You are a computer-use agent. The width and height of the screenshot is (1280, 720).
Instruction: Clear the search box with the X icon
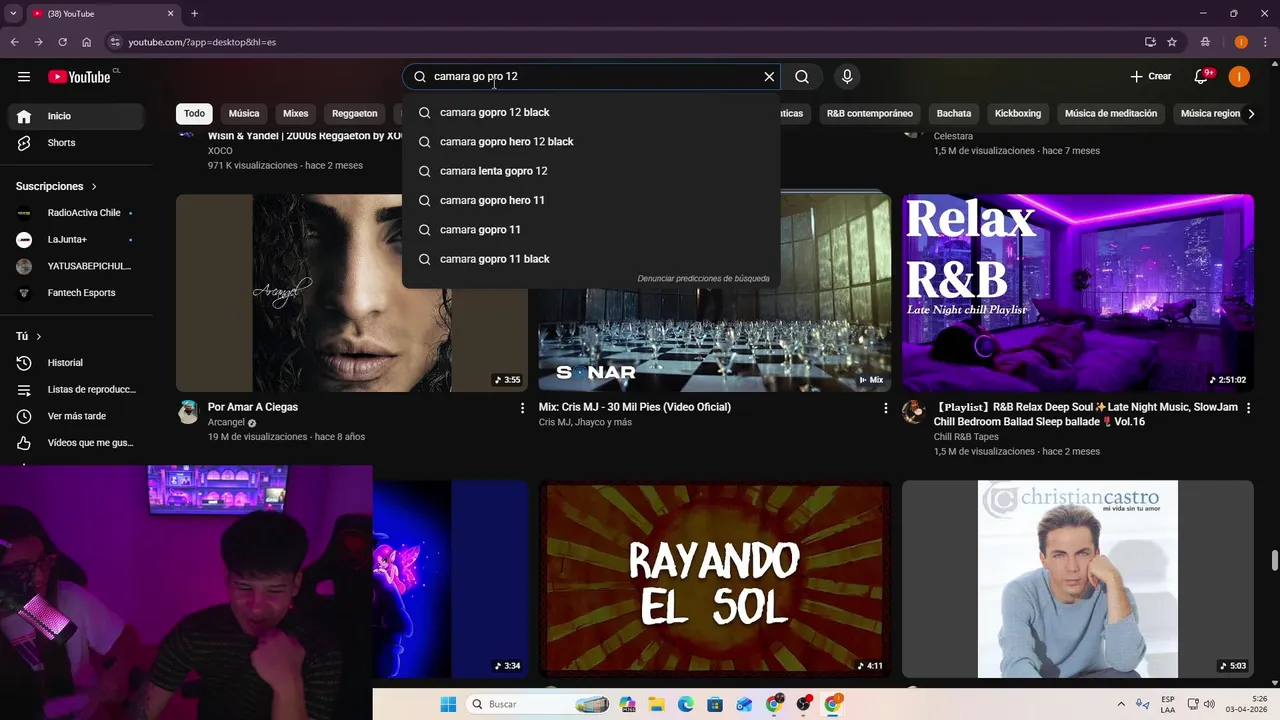(769, 77)
